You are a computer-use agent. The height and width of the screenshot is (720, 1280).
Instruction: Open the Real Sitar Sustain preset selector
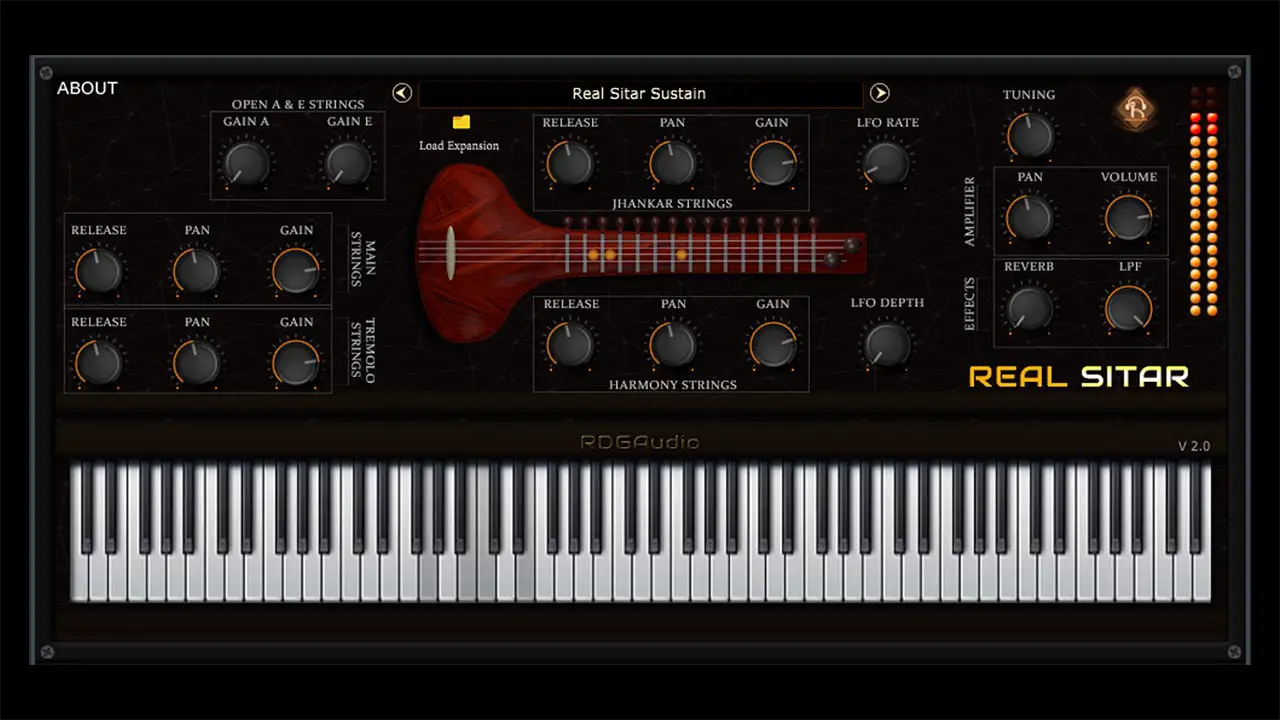click(640, 94)
